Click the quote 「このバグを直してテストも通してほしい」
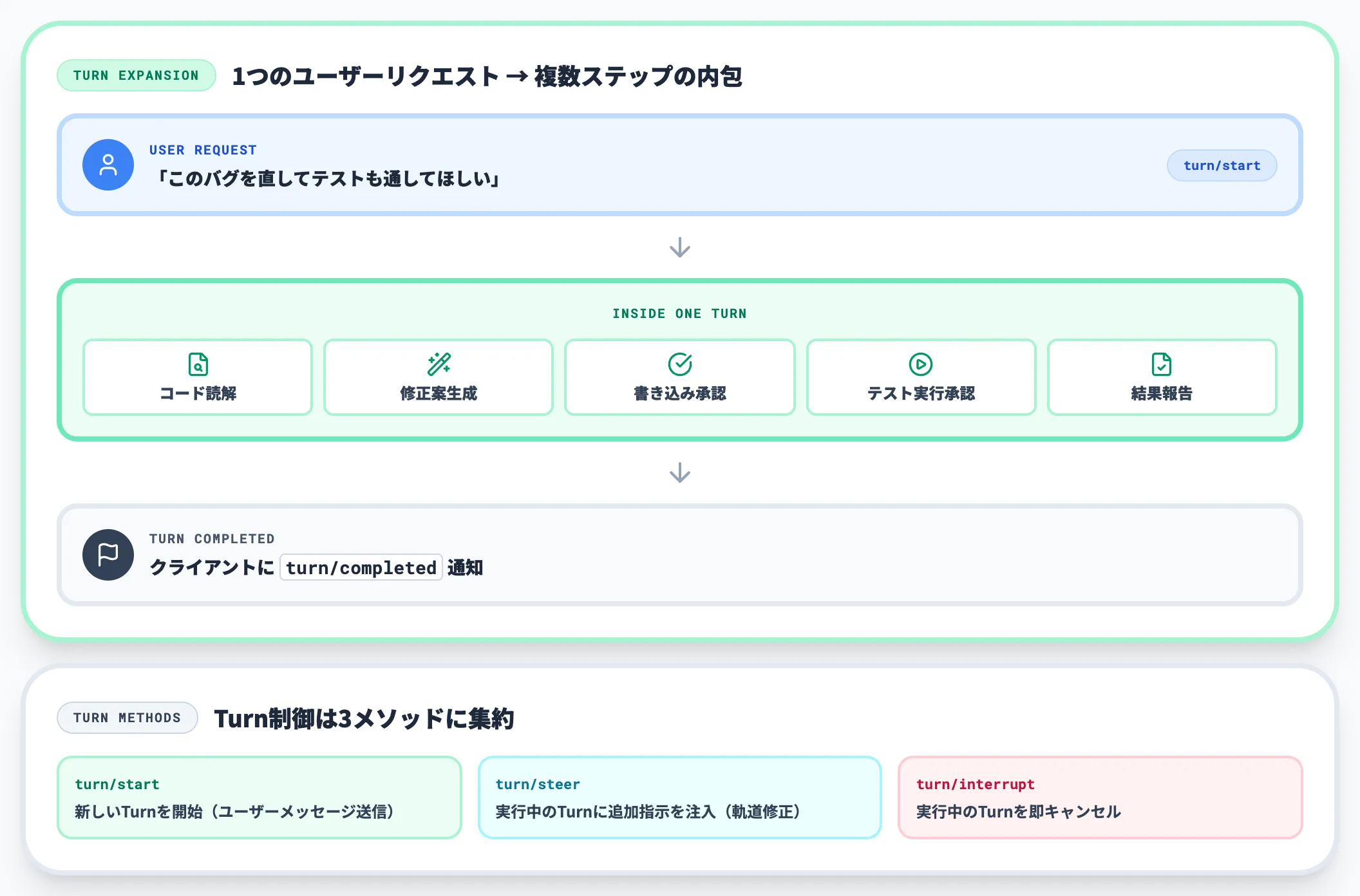Image resolution: width=1360 pixels, height=896 pixels. click(x=329, y=178)
